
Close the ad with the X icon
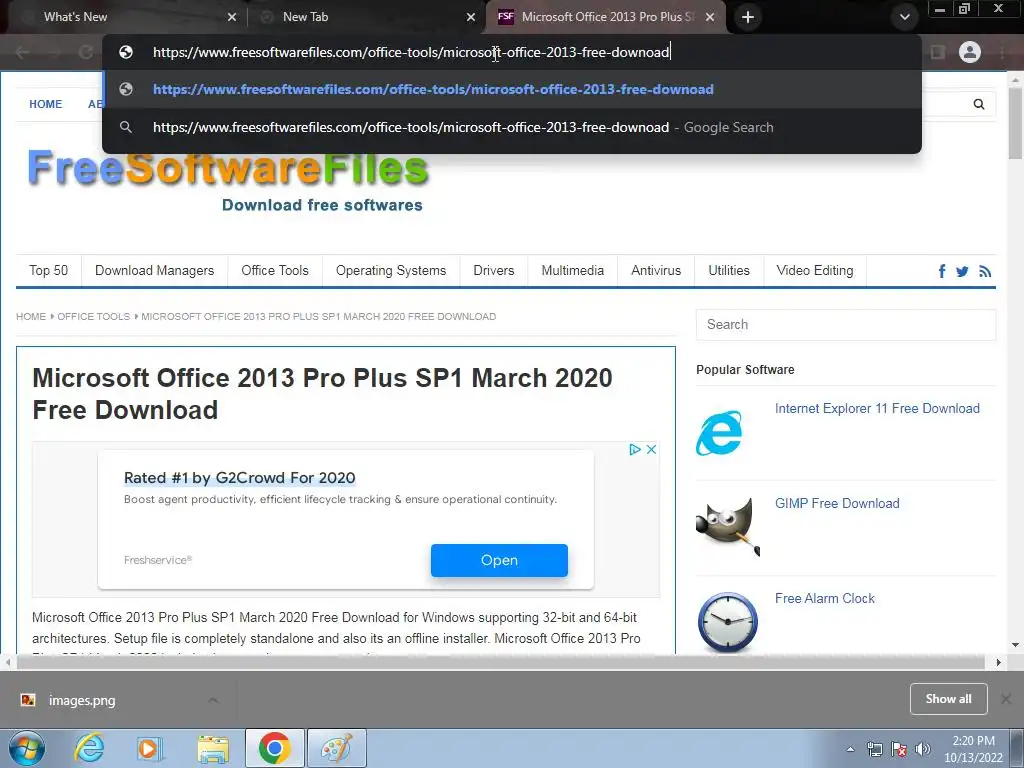651,449
